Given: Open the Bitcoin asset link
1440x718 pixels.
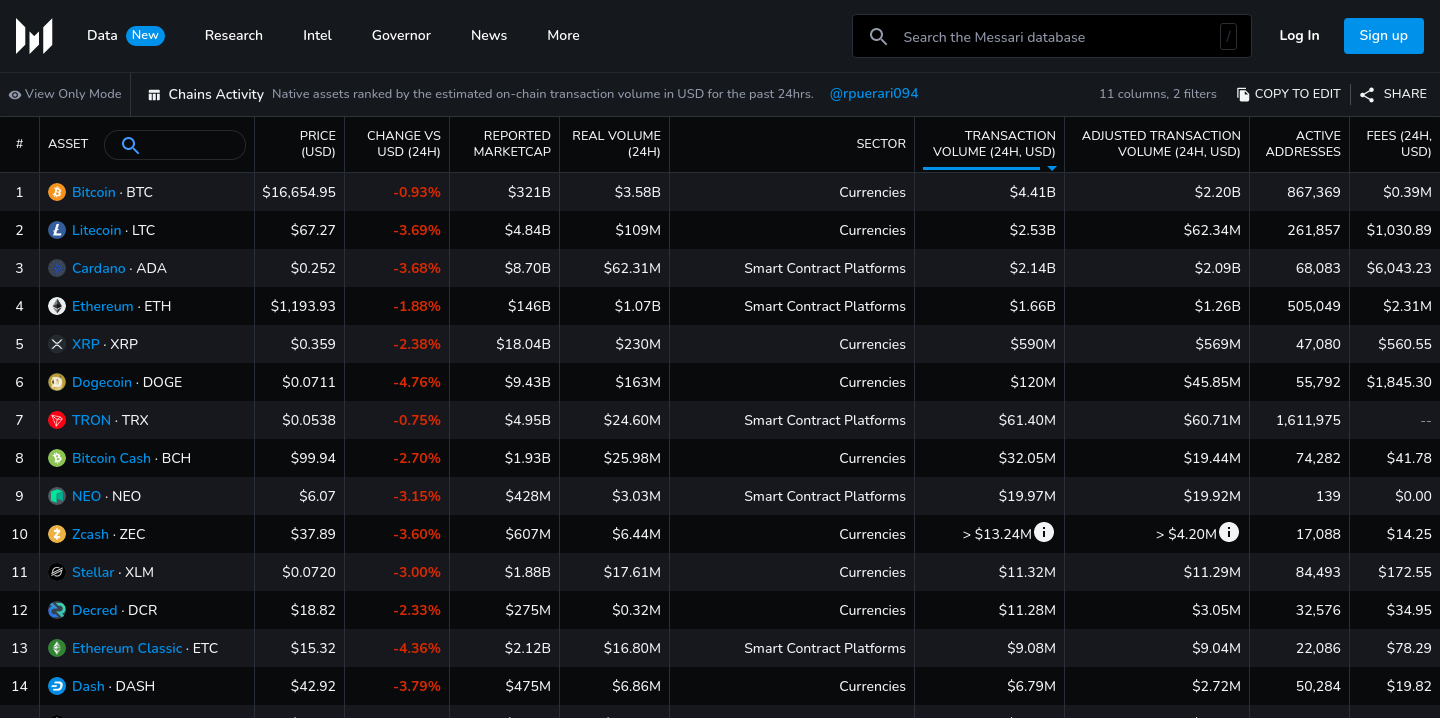Looking at the screenshot, I should (x=94, y=192).
